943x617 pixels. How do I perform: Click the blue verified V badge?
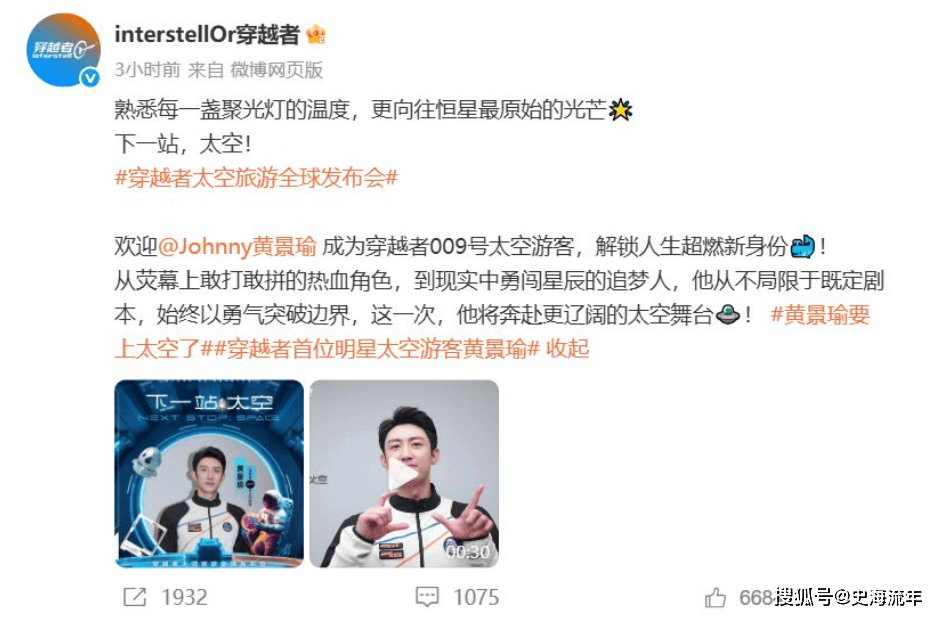pyautogui.click(x=90, y=78)
